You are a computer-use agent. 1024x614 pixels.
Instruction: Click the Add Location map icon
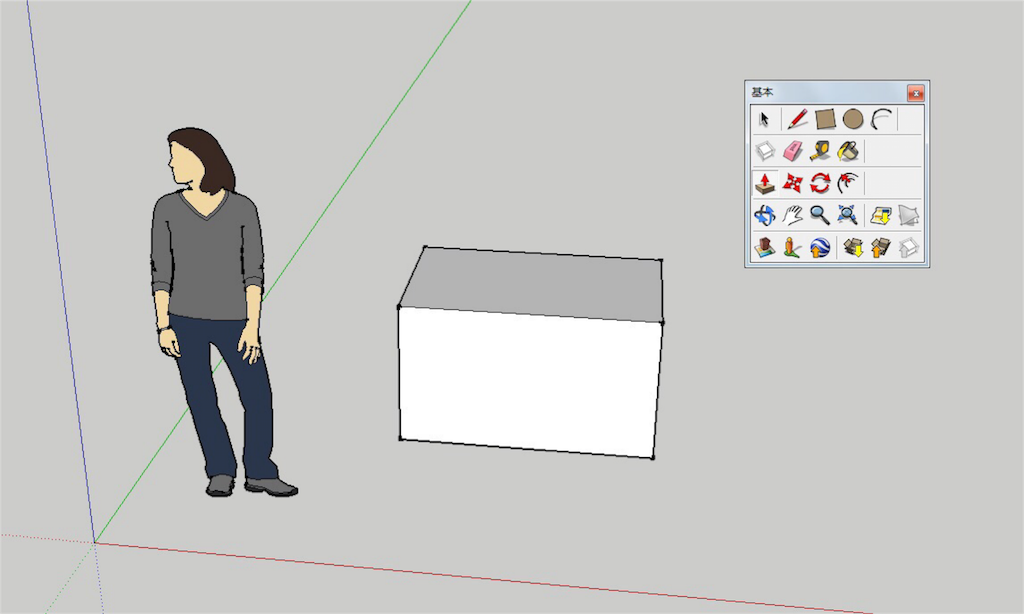pos(881,215)
